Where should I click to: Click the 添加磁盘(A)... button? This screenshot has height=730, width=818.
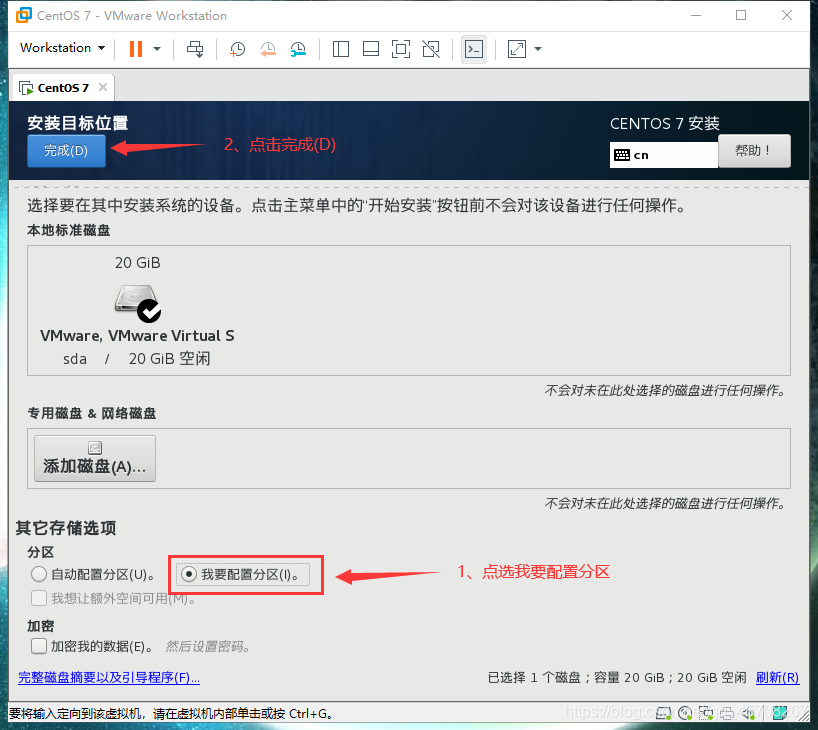coord(95,458)
